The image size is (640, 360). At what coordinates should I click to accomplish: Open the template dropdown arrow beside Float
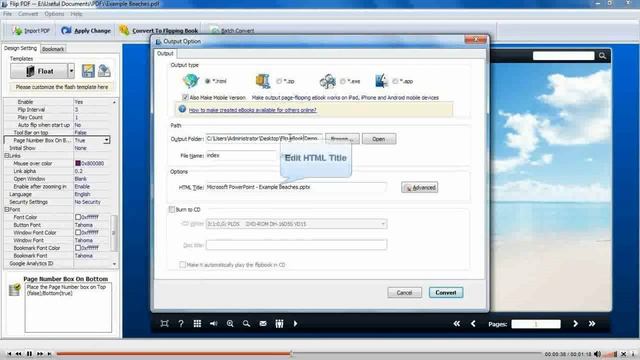coord(71,71)
